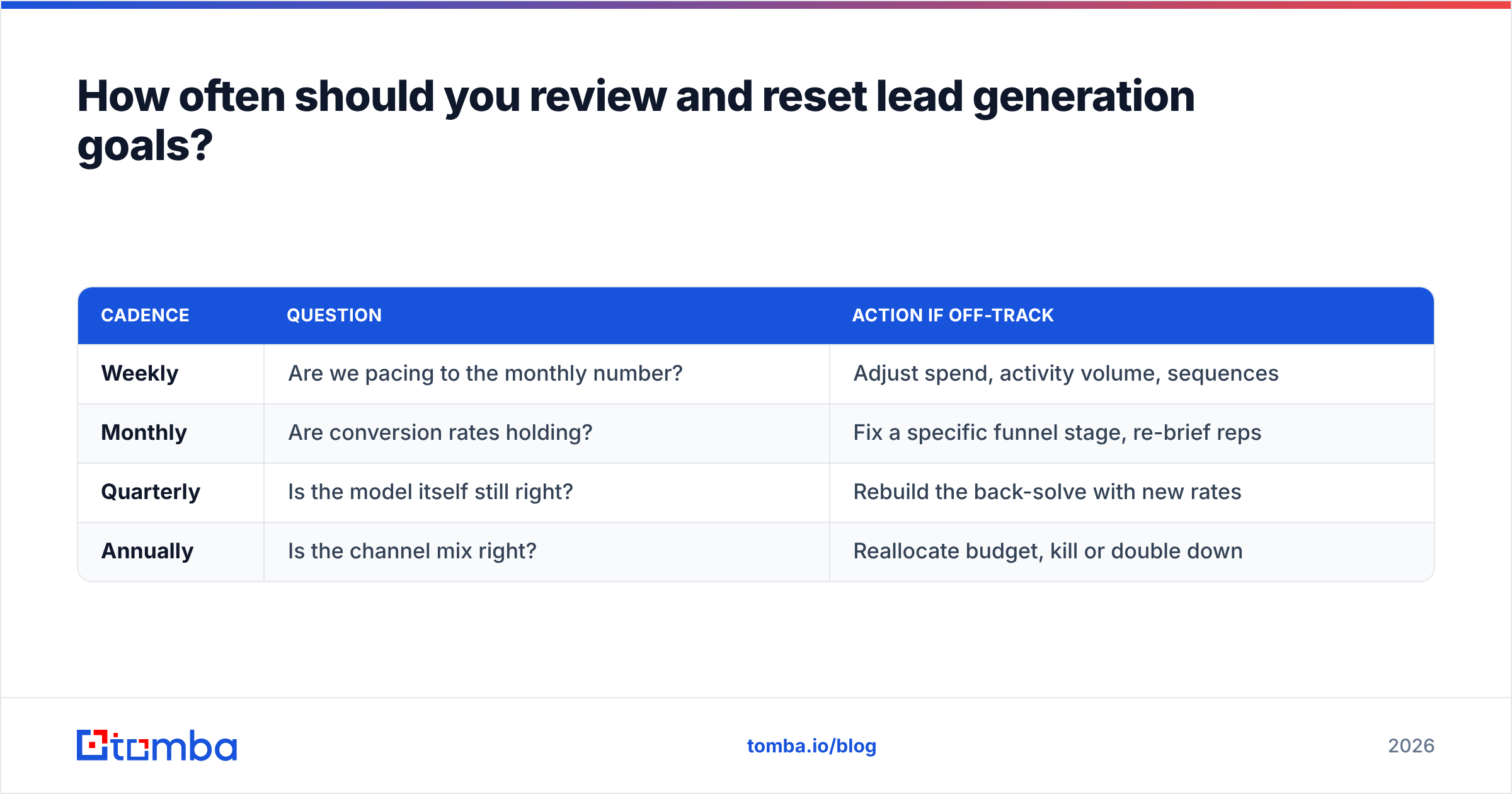Select 'Are we pacing to the monthly number?'
Screen dimensions: 1512x794
[x=485, y=374]
